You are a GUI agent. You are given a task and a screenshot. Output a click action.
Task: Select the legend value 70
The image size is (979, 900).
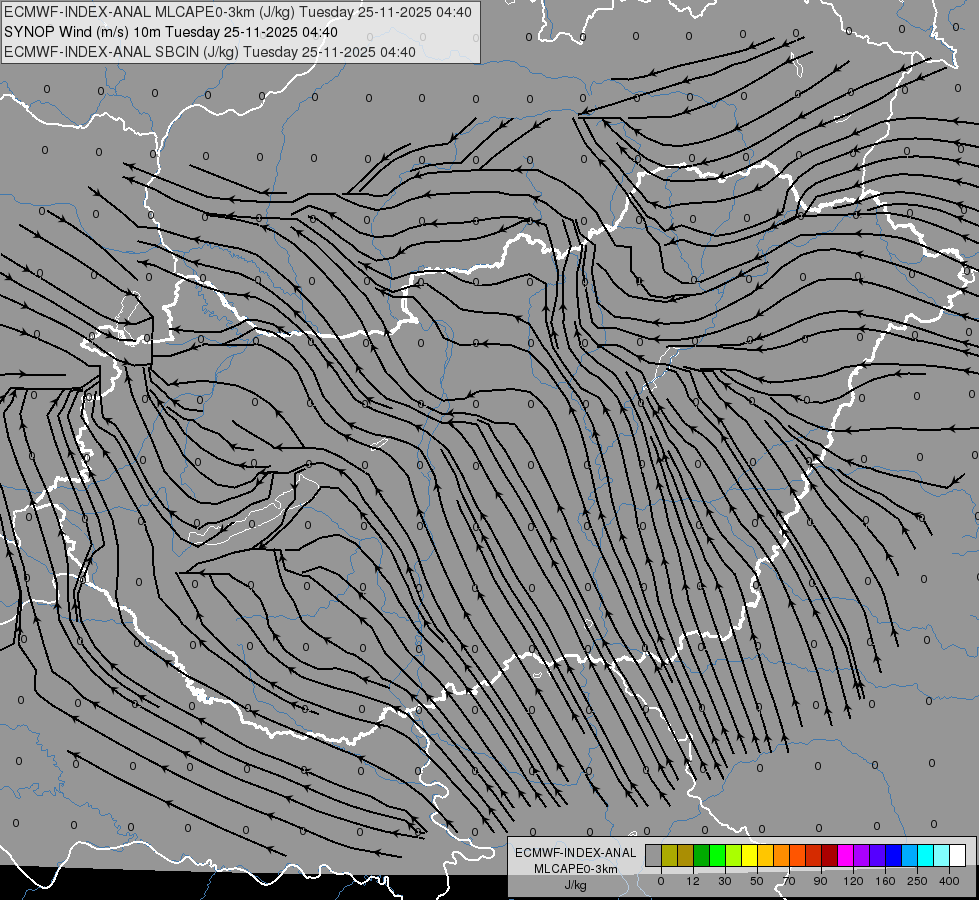(789, 881)
